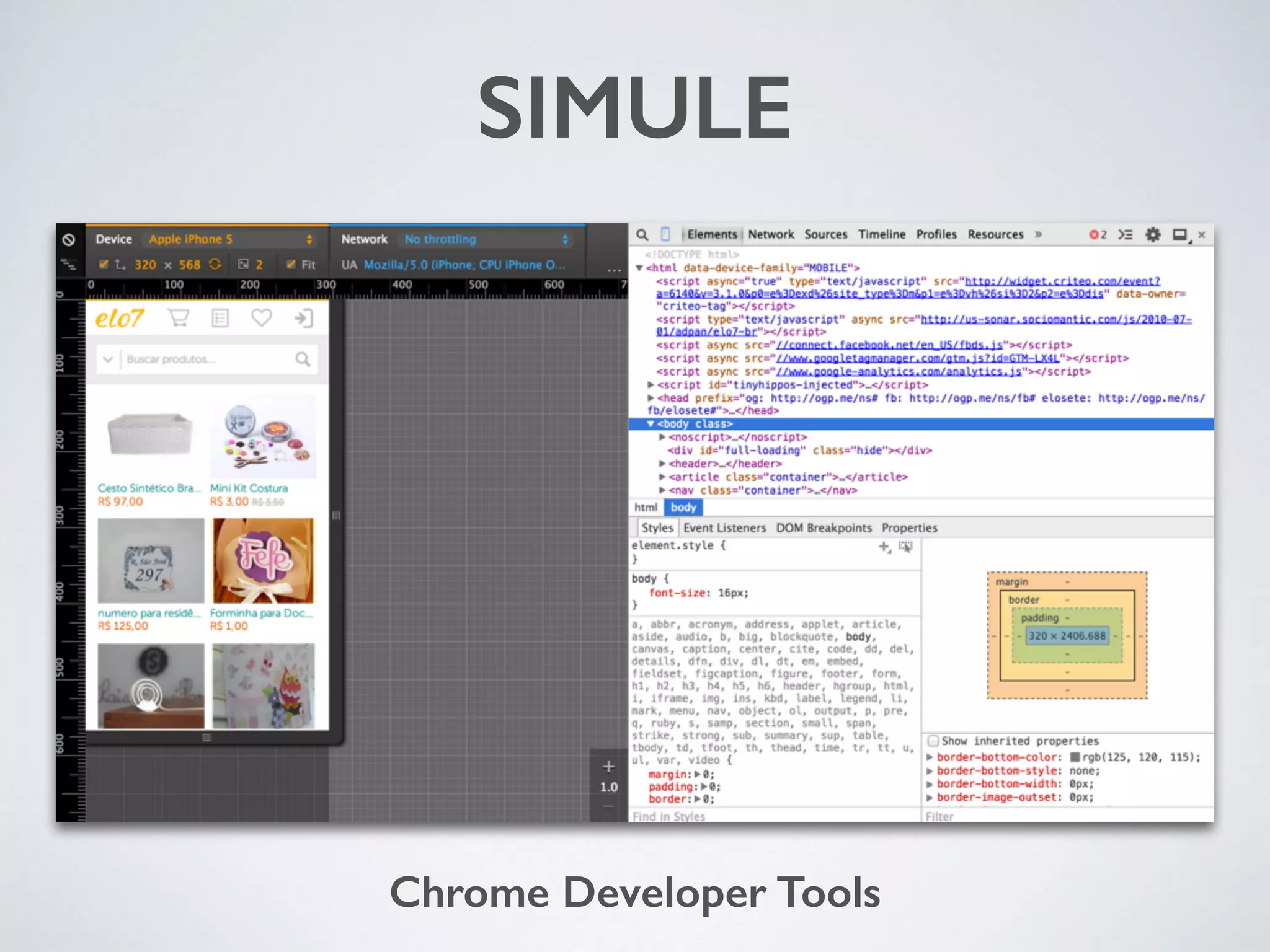This screenshot has width=1270, height=952.
Task: Toggle the emulation drawer icon below reset
Action: [x=69, y=265]
